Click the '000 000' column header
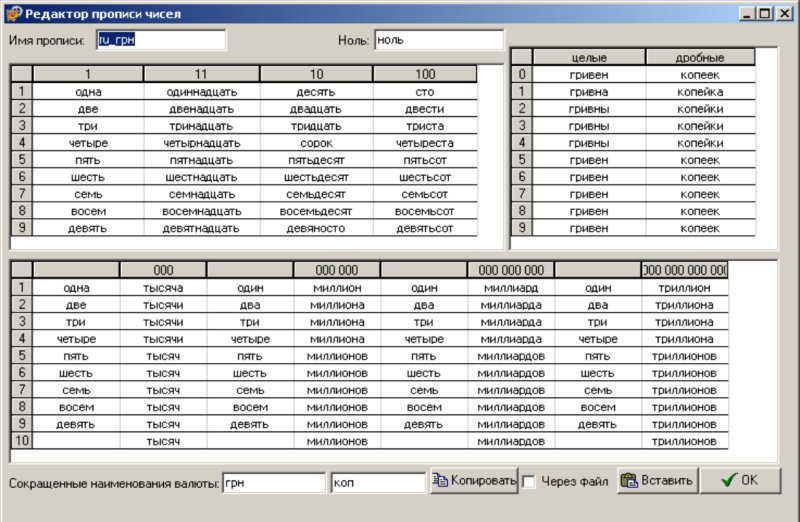 [x=337, y=270]
